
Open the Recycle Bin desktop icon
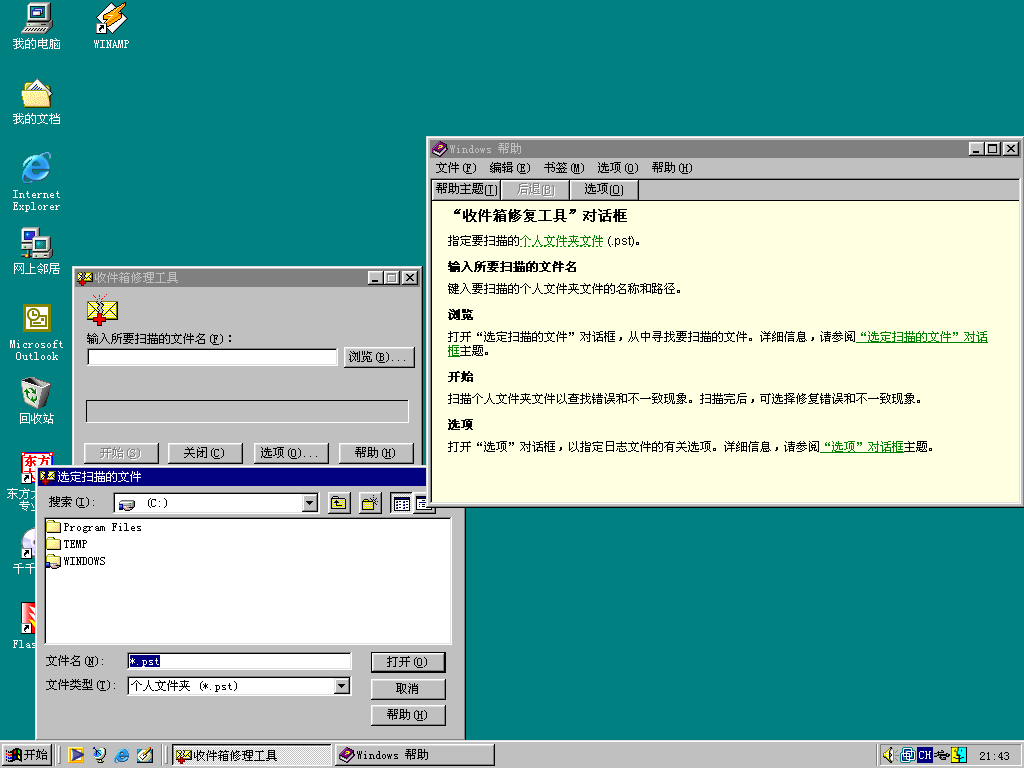click(x=36, y=400)
